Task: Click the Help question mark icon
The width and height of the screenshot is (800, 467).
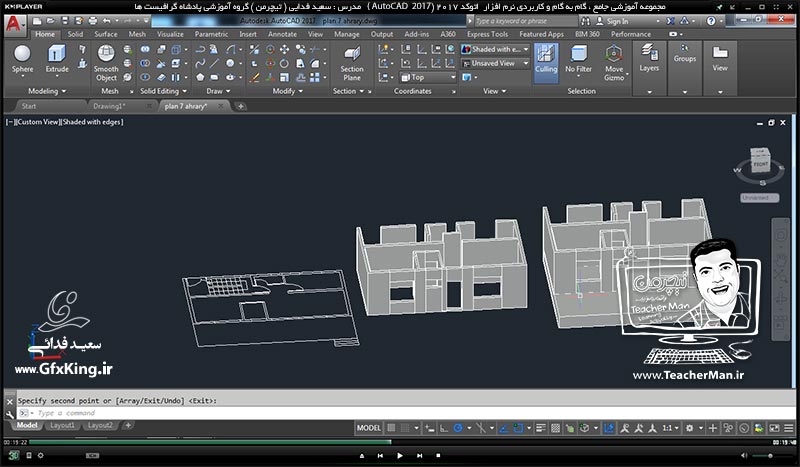Action: [x=711, y=21]
